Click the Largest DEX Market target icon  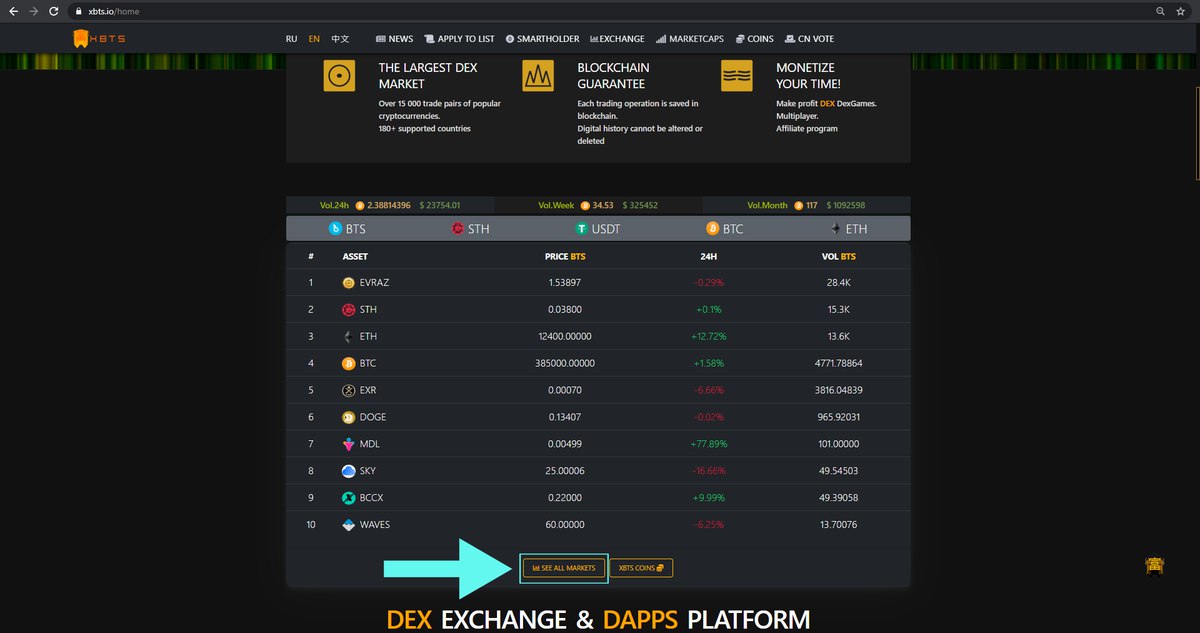[339, 76]
